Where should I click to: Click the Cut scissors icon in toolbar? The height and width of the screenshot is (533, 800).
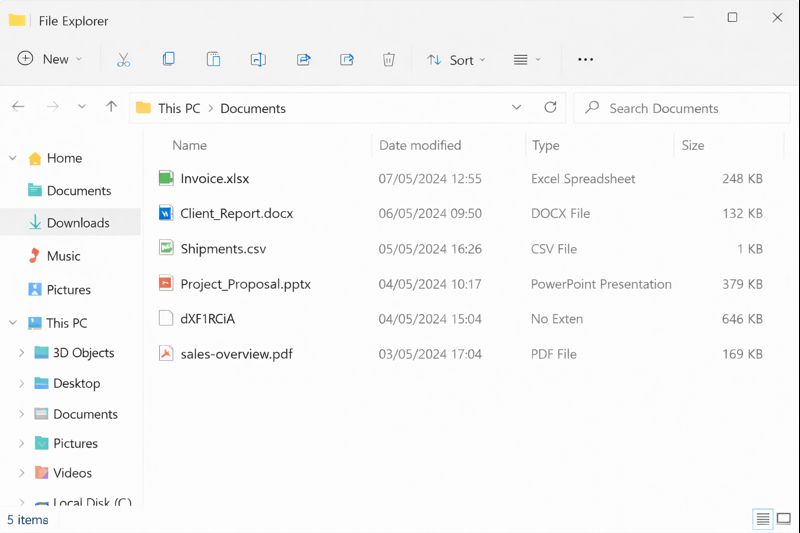[124, 60]
